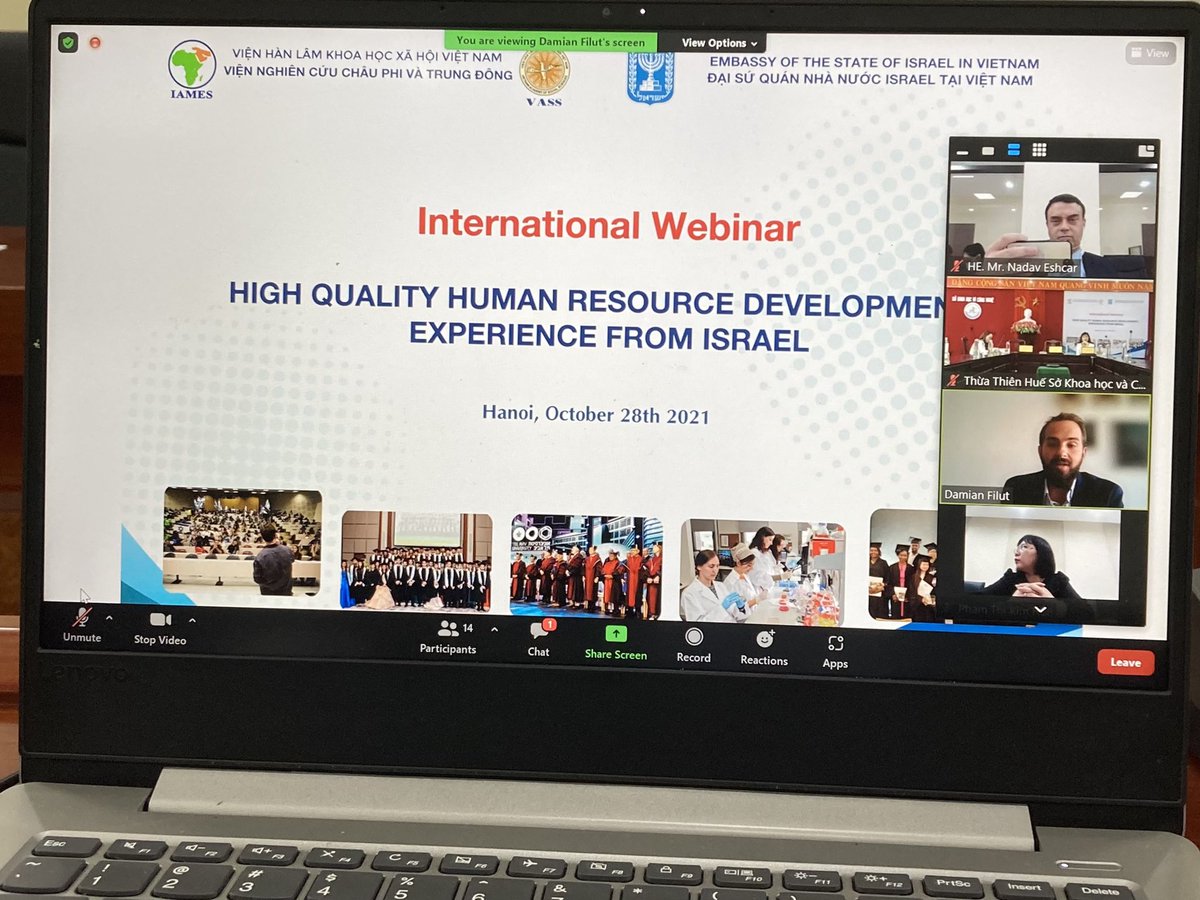
Task: Click the laboratory researchers photo
Action: pyautogui.click(x=763, y=572)
